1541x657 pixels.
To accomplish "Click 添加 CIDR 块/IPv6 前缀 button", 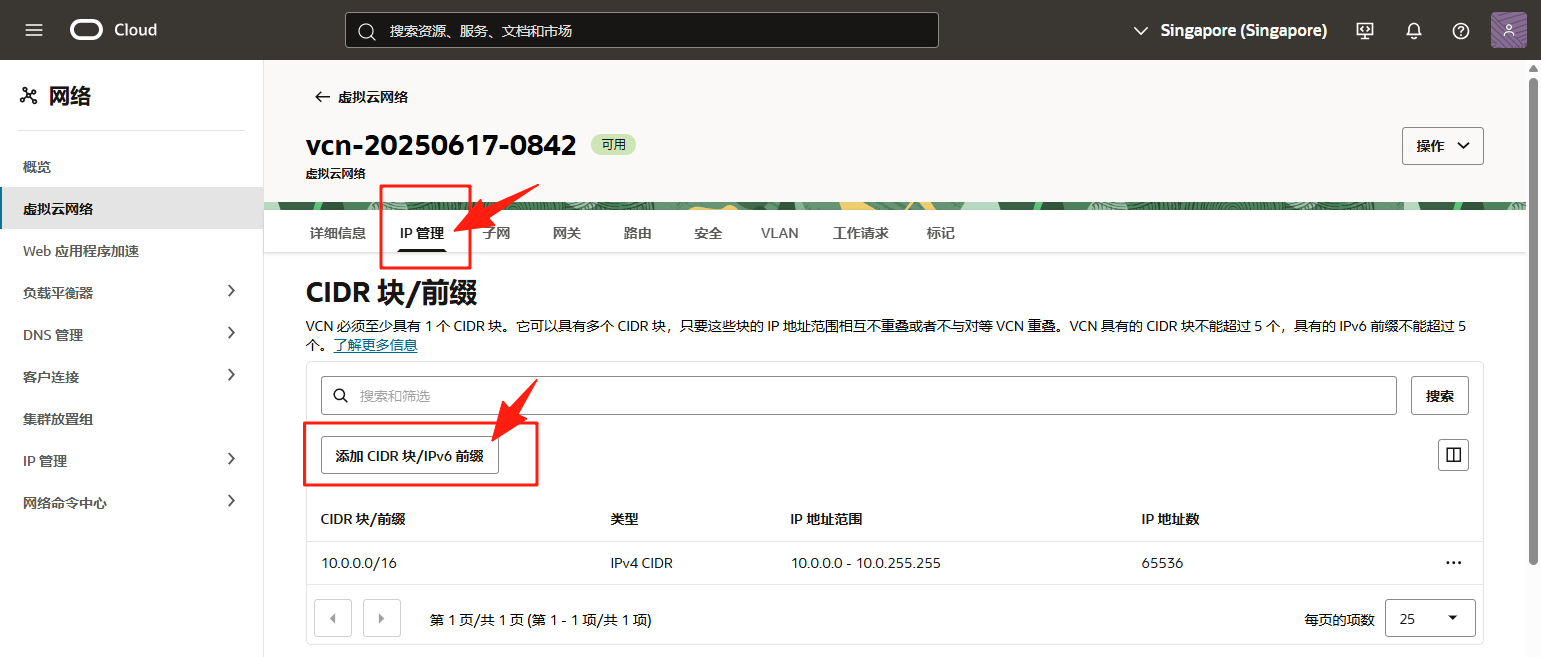I will [x=409, y=455].
